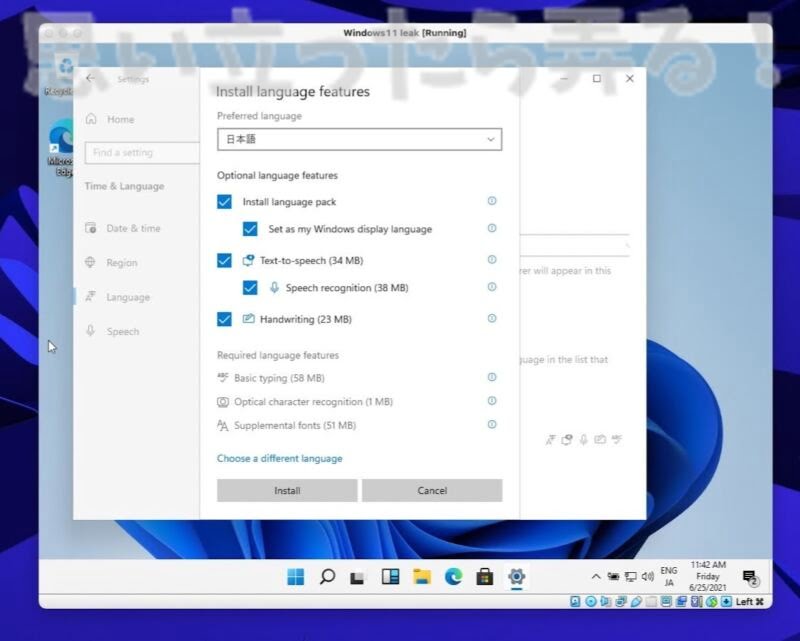800x641 pixels.
Task: Click Handwriting pen icon
Action: click(248, 318)
